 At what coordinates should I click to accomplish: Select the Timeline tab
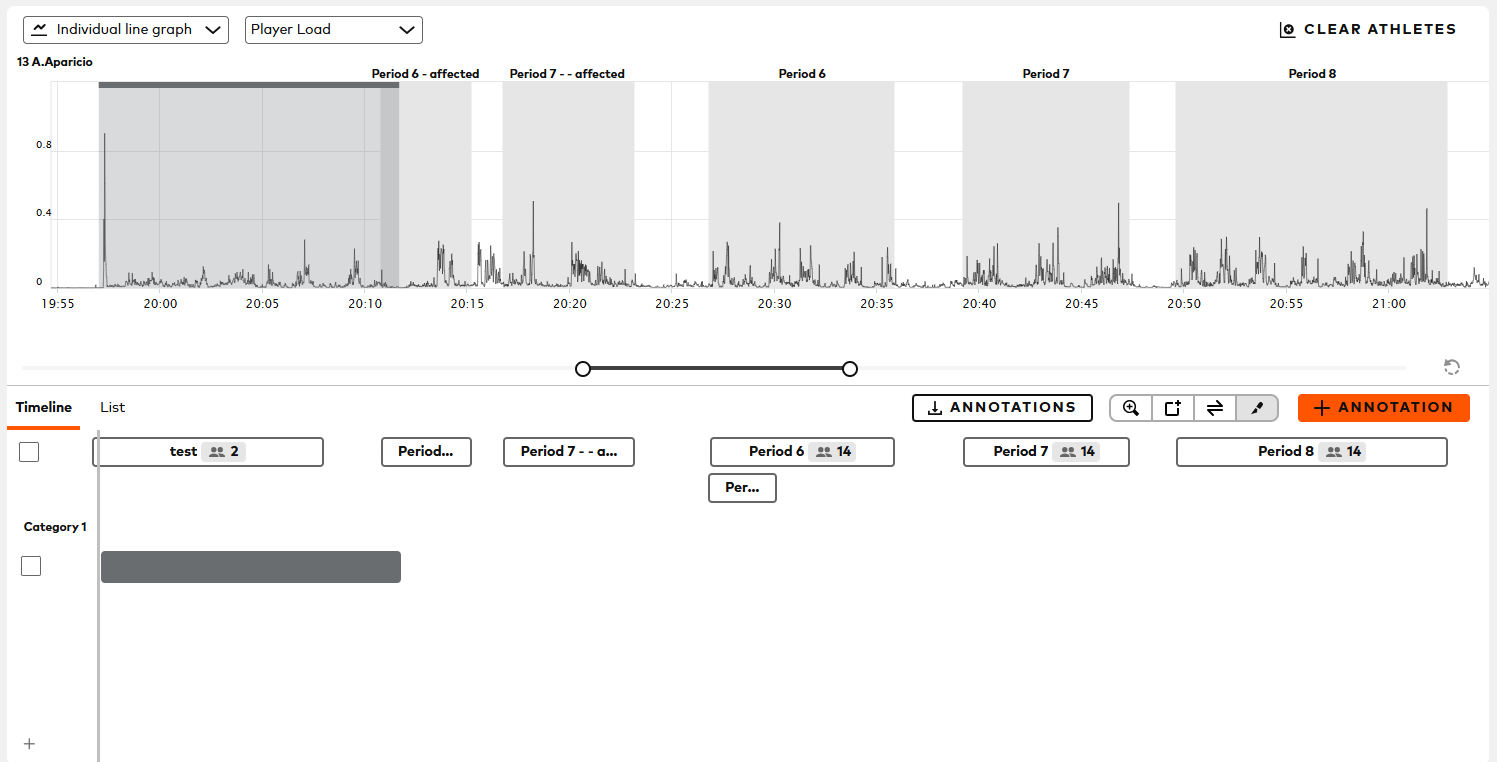(43, 407)
